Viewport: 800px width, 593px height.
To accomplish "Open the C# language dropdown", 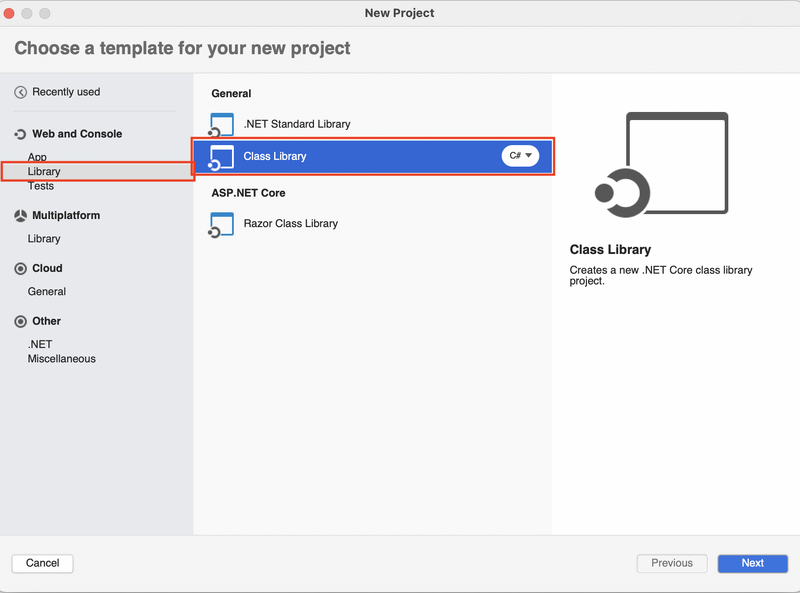I will click(x=520, y=156).
